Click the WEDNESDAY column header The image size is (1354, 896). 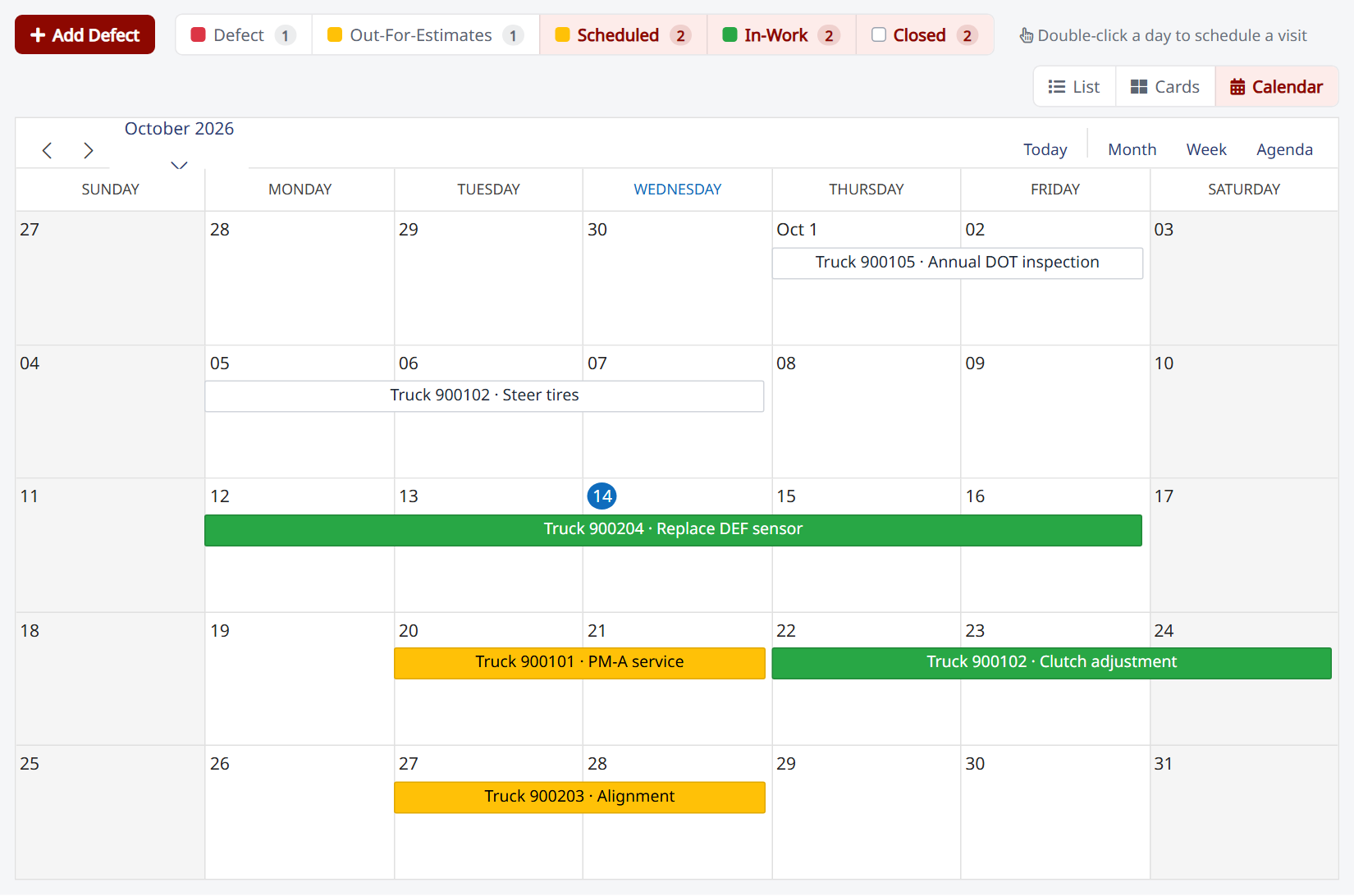(x=678, y=190)
